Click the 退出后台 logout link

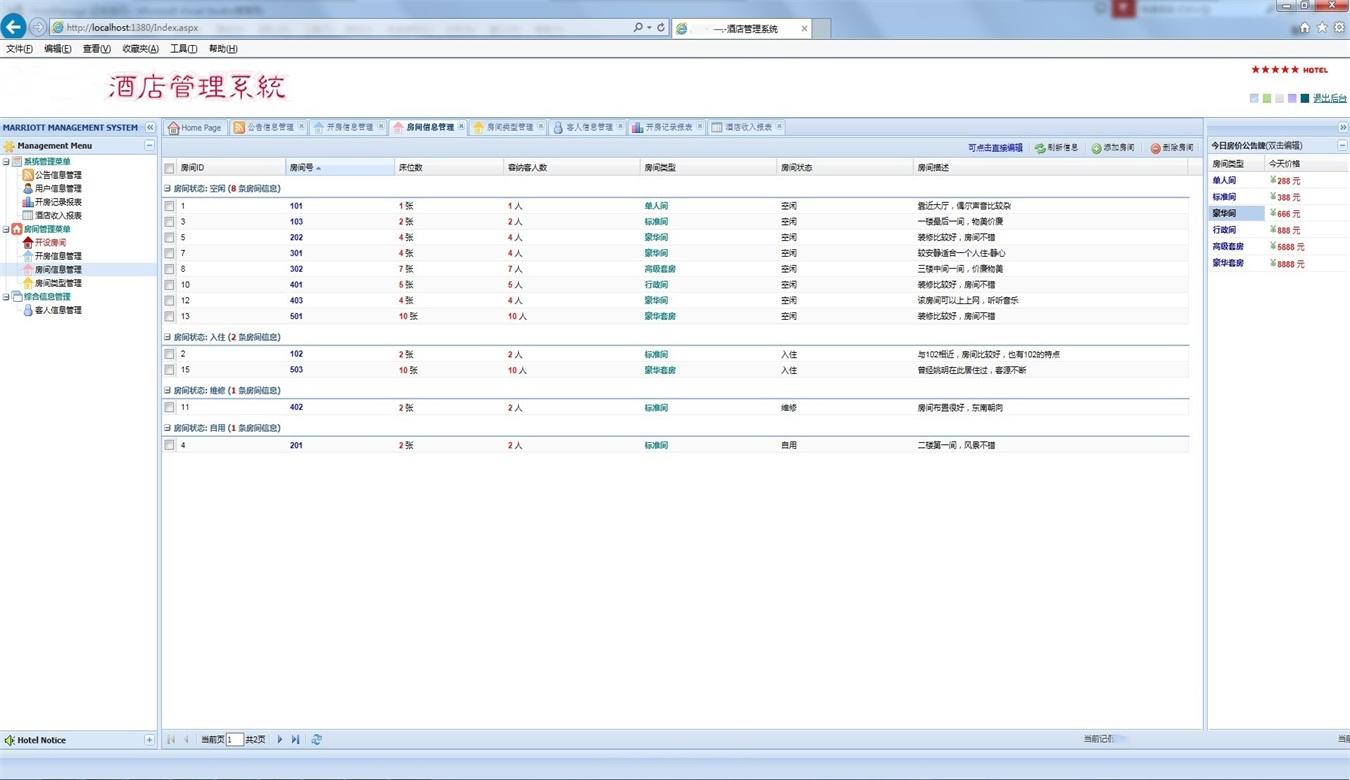[1329, 98]
